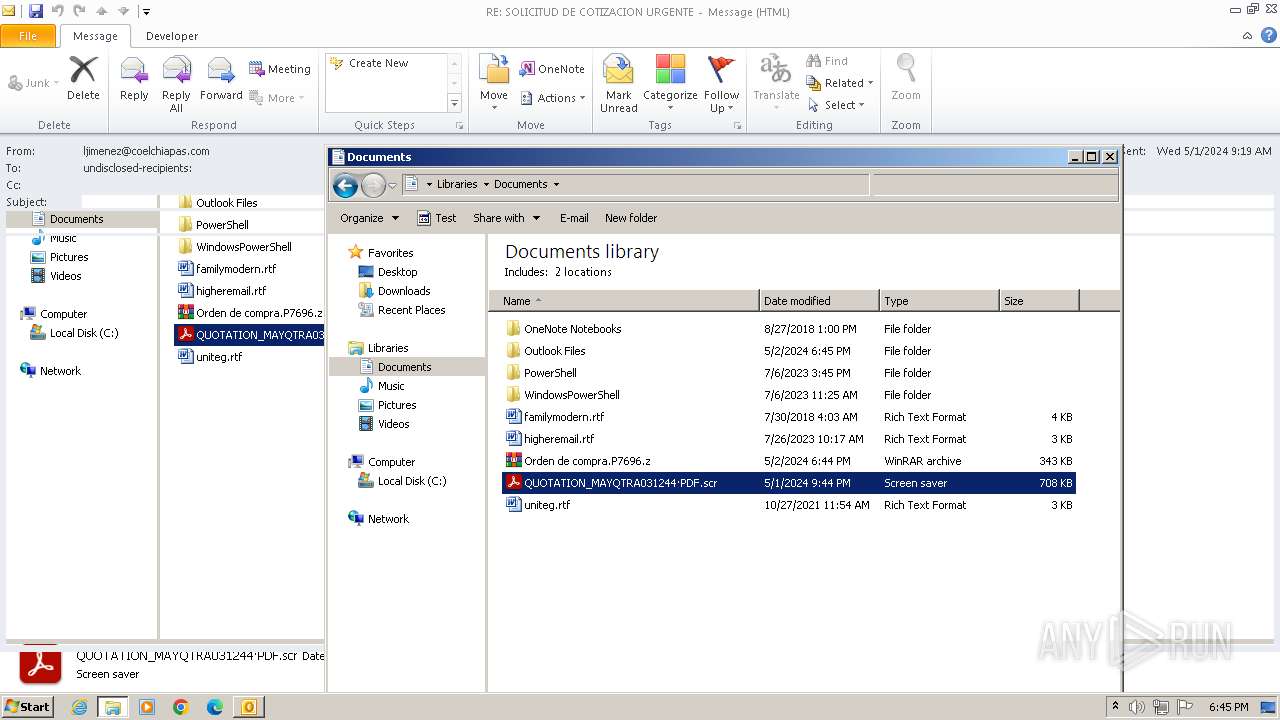Image resolution: width=1280 pixels, height=720 pixels.
Task: Sort by the Size column
Action: point(1039,301)
